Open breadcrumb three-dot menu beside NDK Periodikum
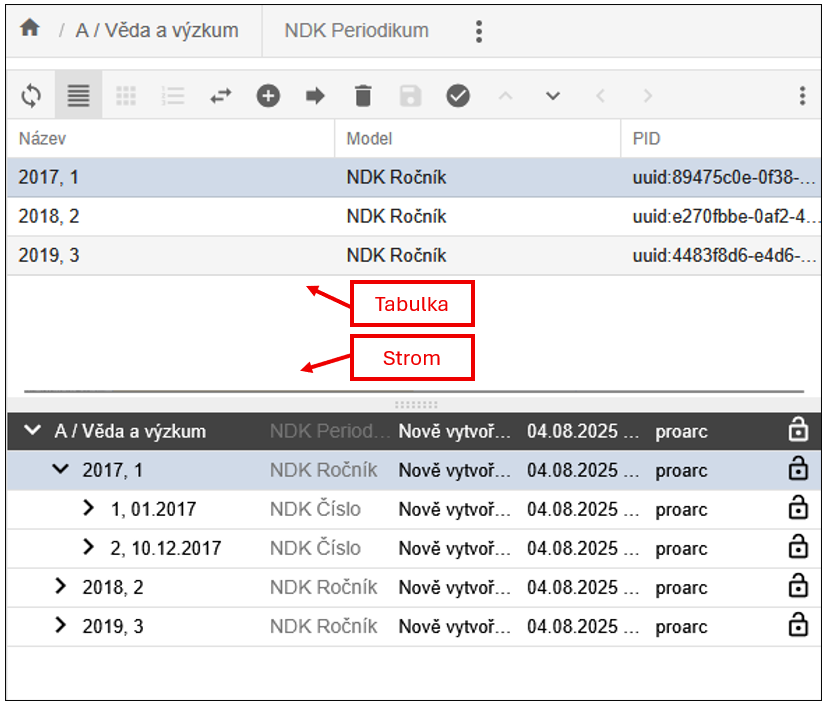828x705 pixels. coord(479,31)
